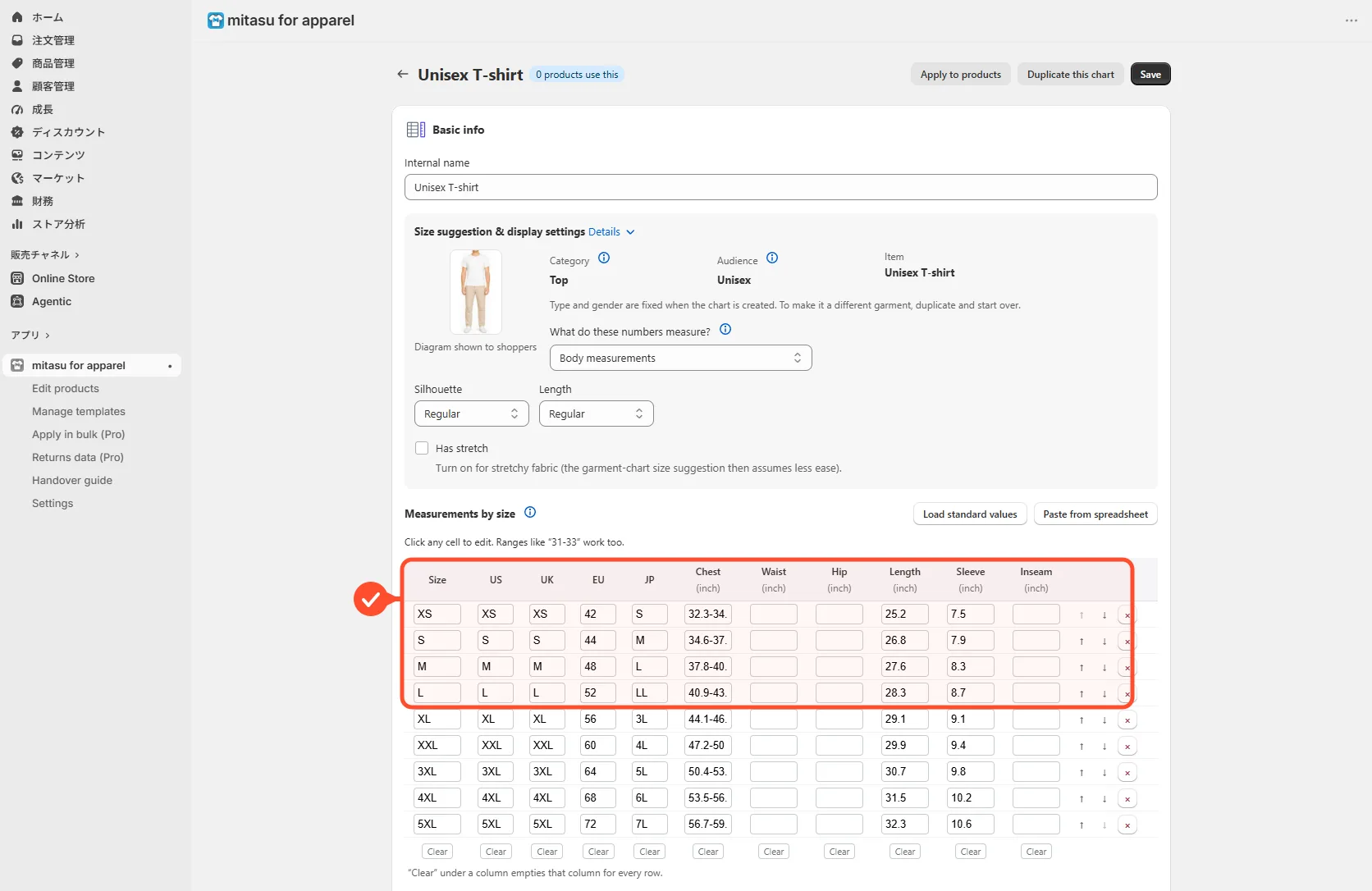Click the mitasu app logo in the header
This screenshot has width=1372, height=891.
pyautogui.click(x=216, y=21)
